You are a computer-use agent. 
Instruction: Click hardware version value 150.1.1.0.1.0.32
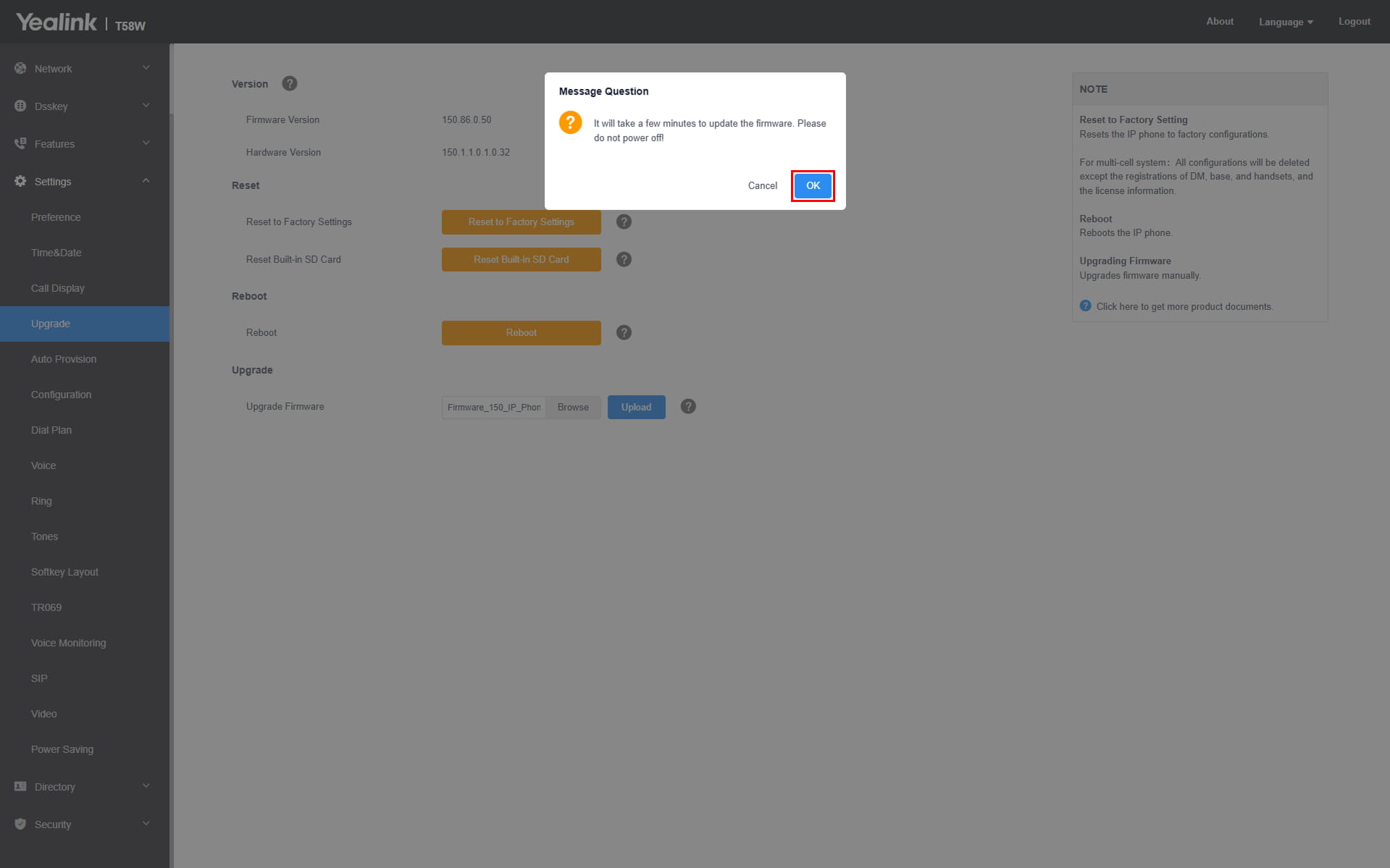[x=476, y=152]
